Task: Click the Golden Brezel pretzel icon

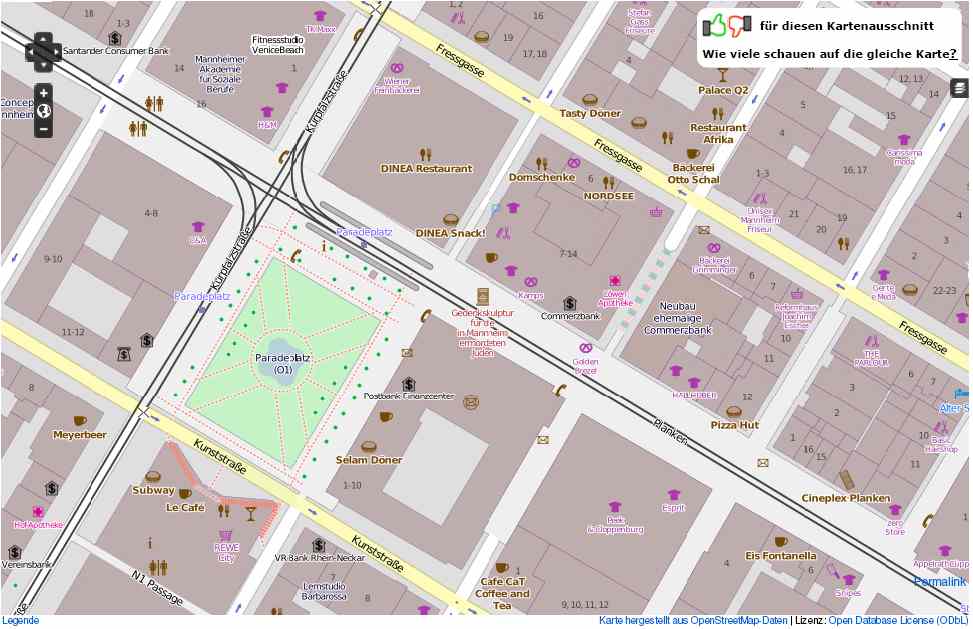Action: click(x=585, y=348)
